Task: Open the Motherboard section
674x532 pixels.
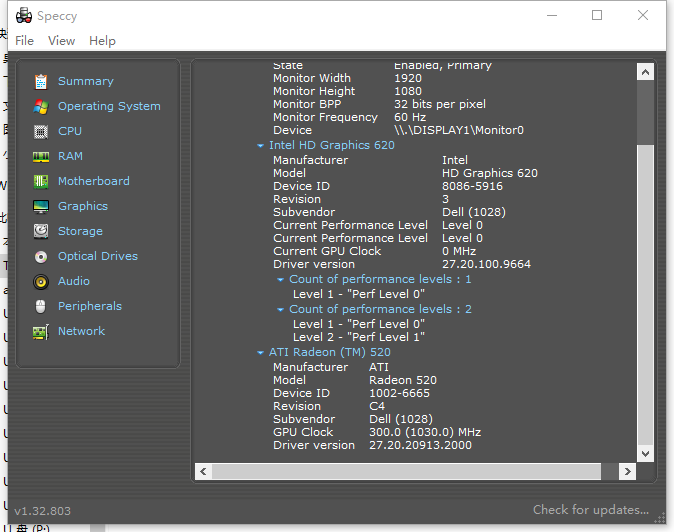Action: coord(94,181)
